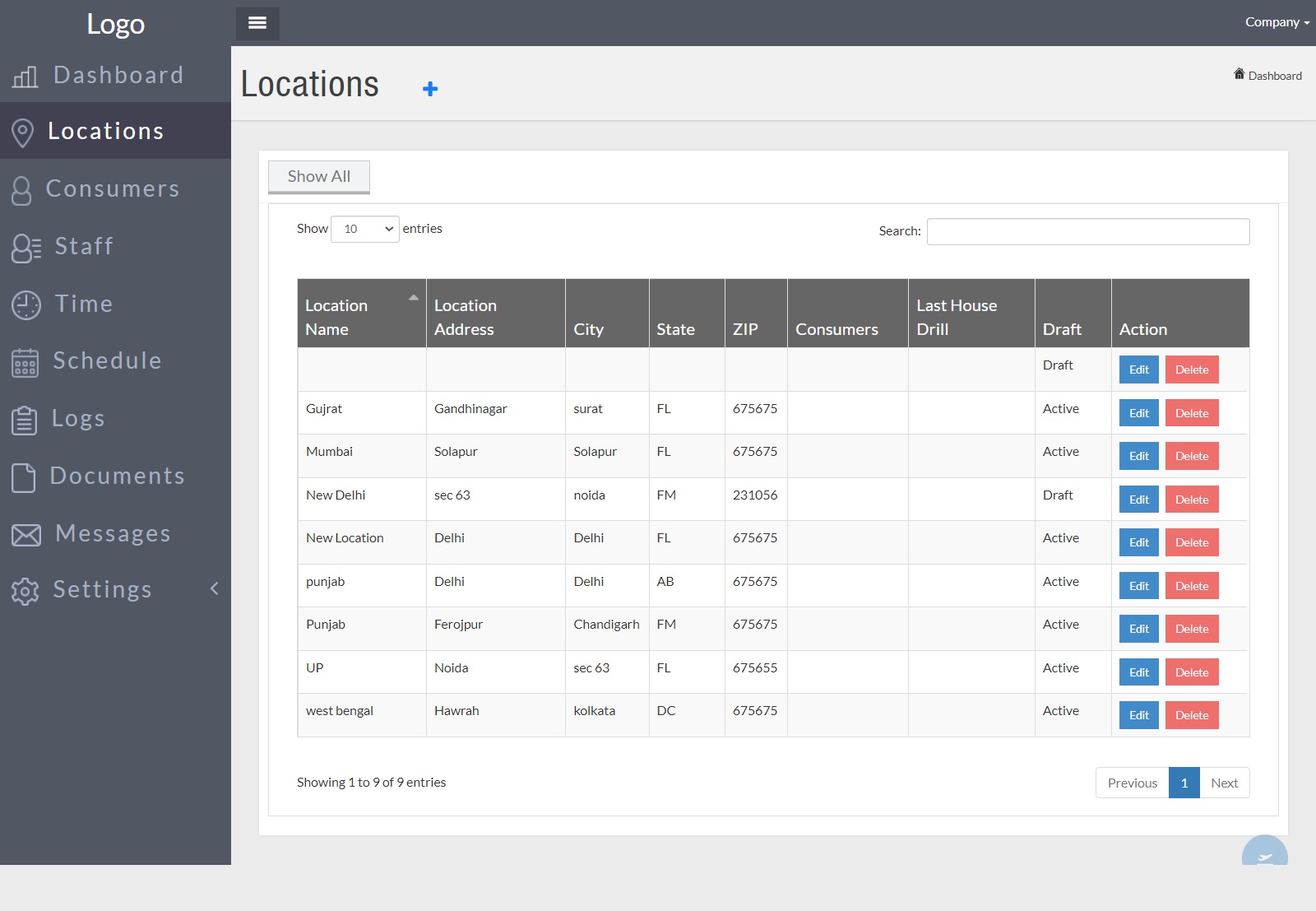Screen dimensions: 1316x911
Task: Click the Messages envelope icon in sidebar
Action: tap(26, 535)
